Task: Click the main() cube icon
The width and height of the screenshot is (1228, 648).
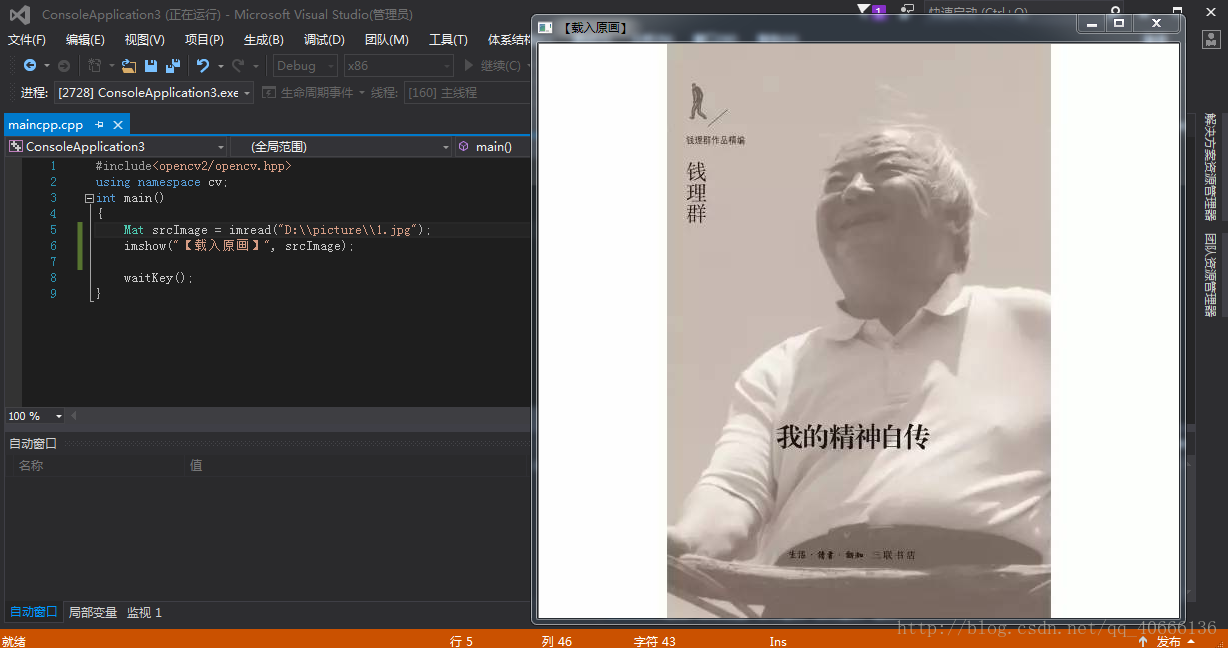Action: point(463,146)
